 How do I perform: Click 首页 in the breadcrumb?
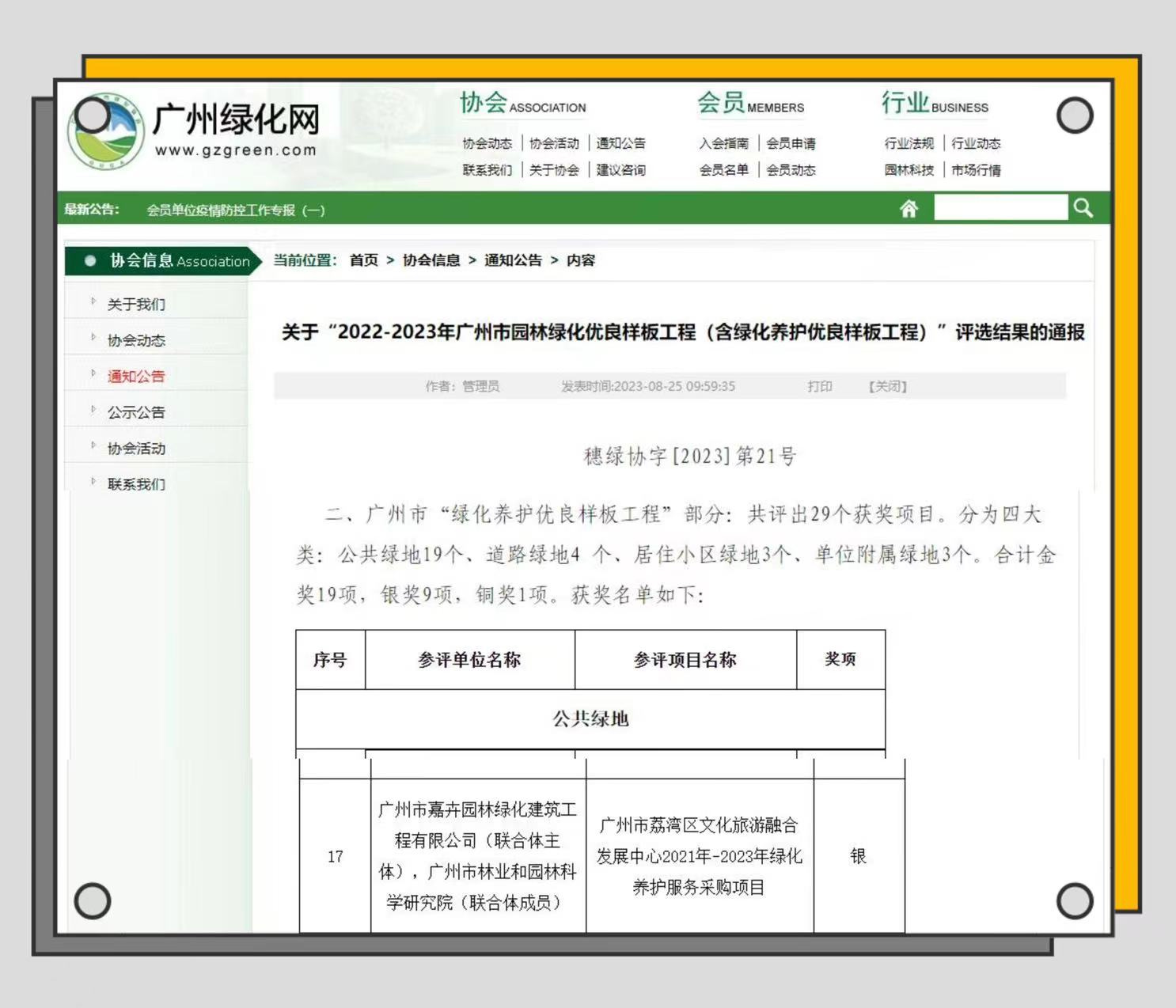364,260
